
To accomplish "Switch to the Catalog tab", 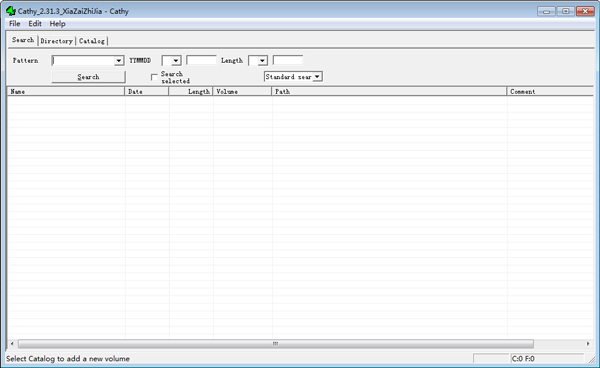I will click(x=92, y=41).
